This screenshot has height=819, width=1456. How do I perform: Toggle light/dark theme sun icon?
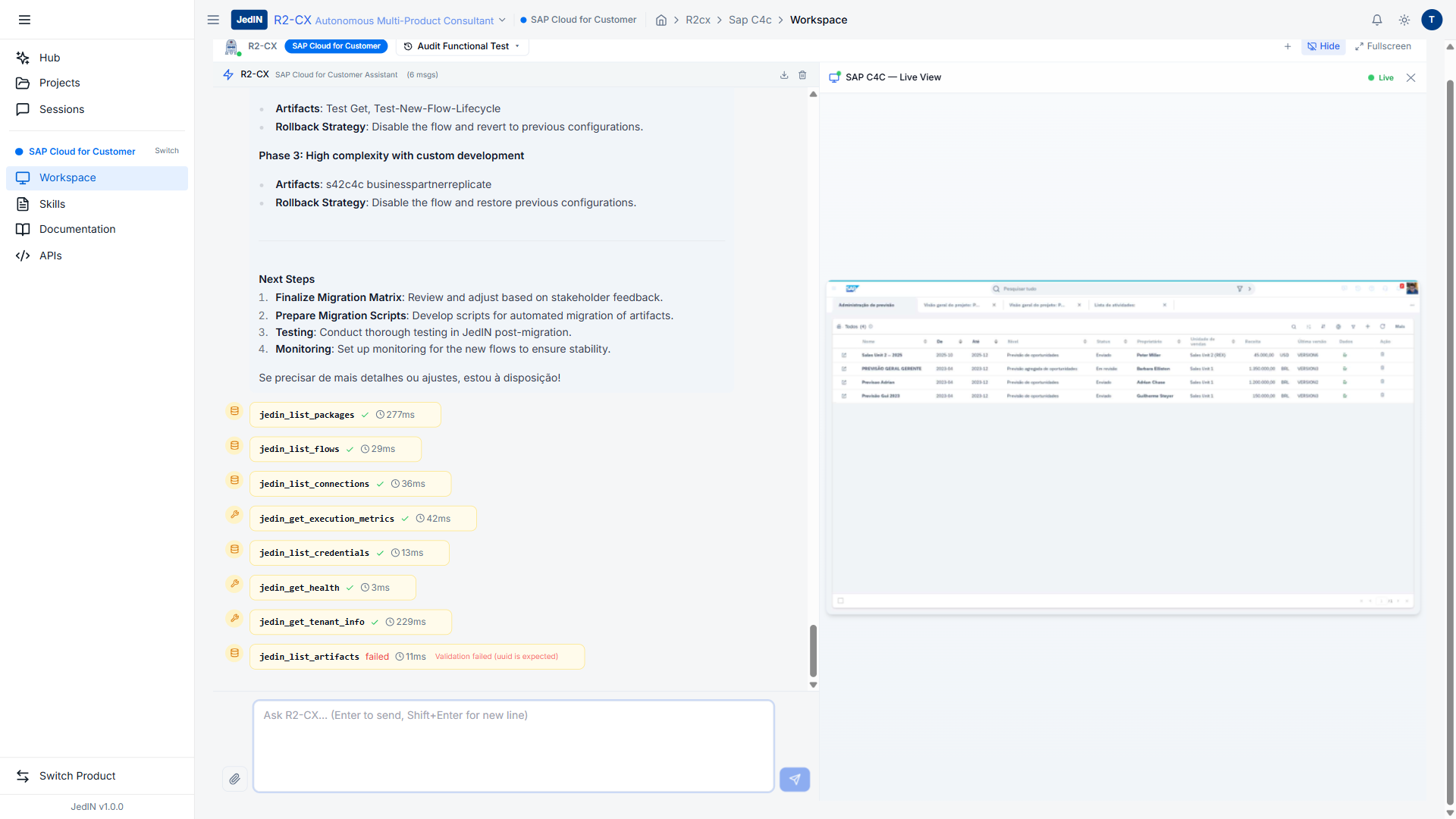click(1404, 20)
